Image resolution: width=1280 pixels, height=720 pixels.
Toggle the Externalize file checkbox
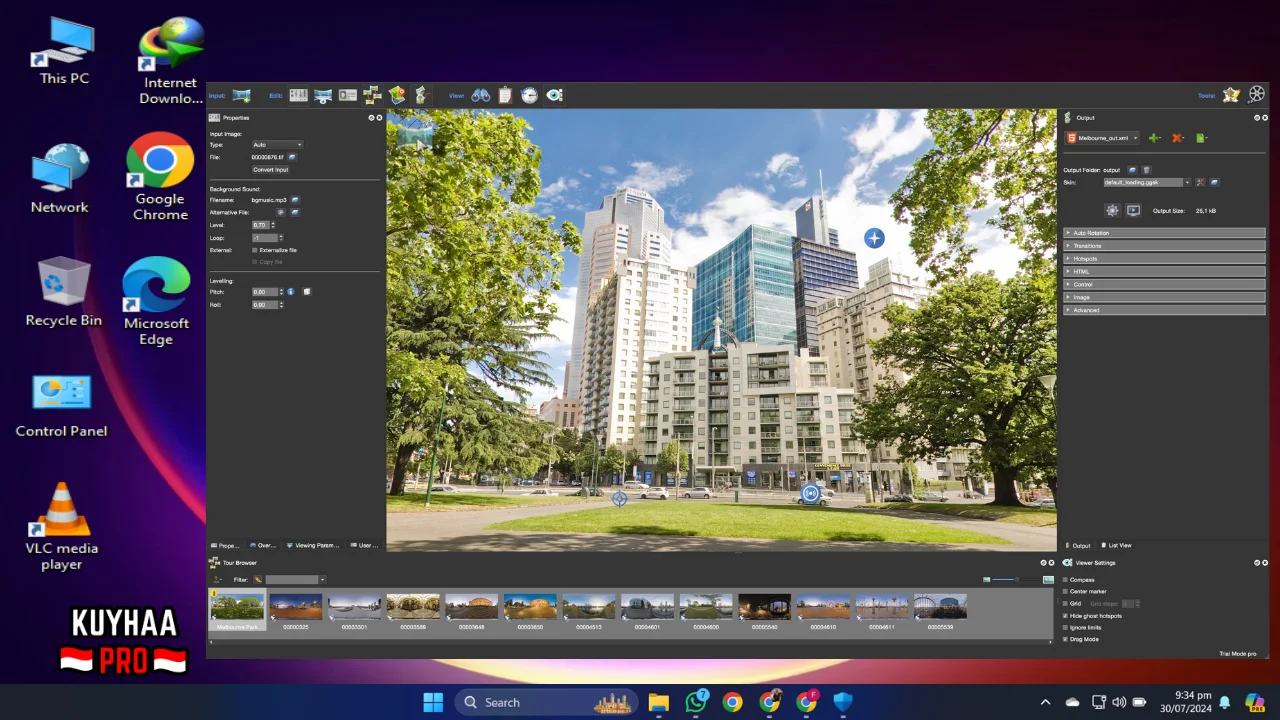tap(254, 250)
